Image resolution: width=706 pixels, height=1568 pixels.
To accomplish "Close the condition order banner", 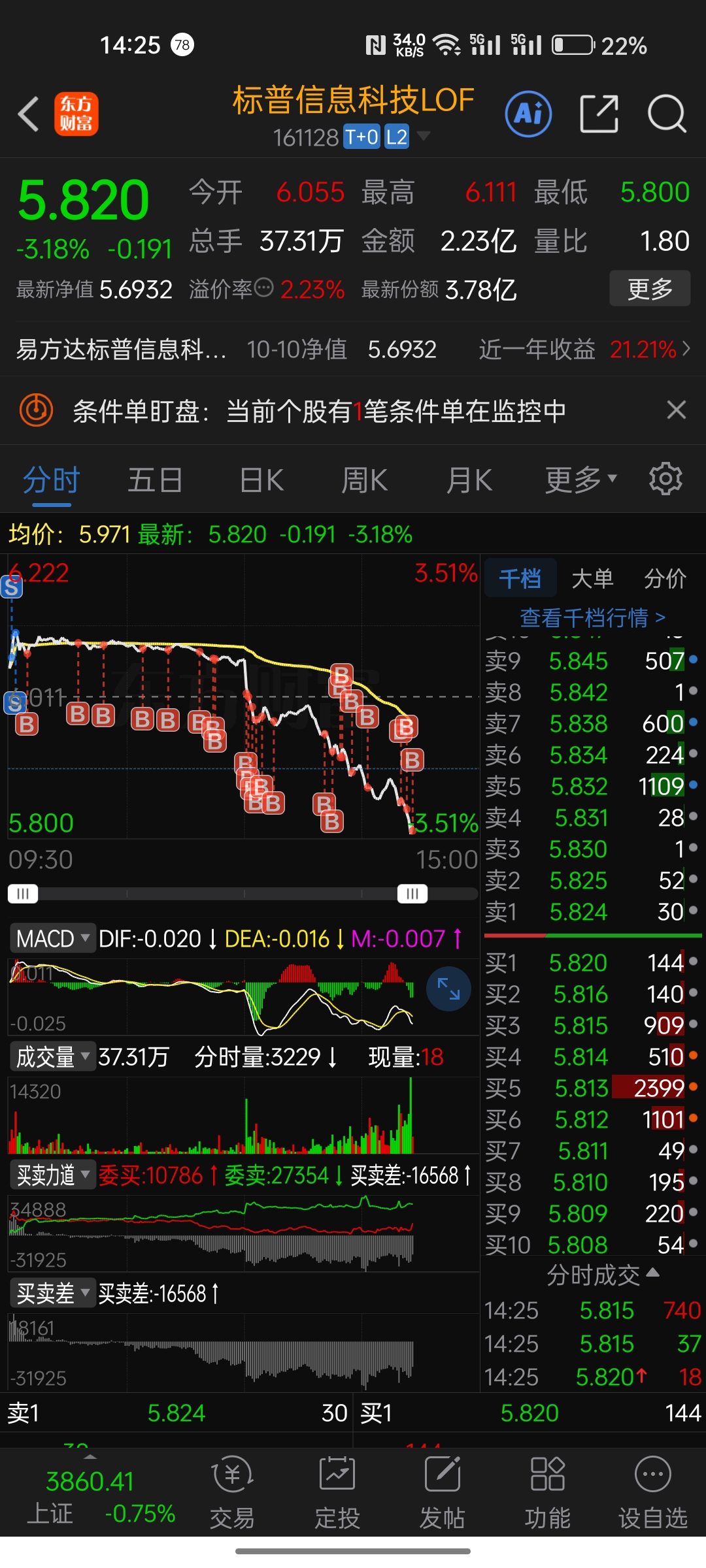I will pyautogui.click(x=677, y=410).
